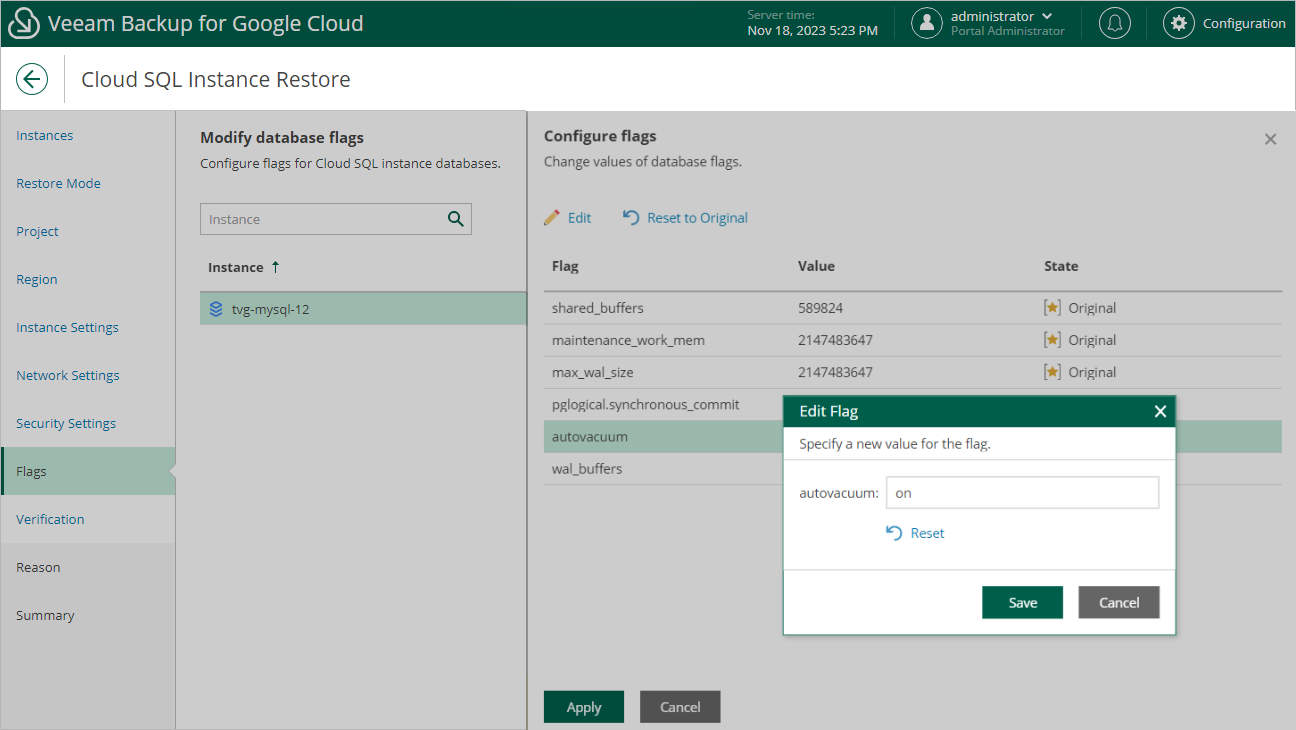Screen dimensions: 1296x730
Task: Click the search magnifier icon
Action: click(x=456, y=219)
